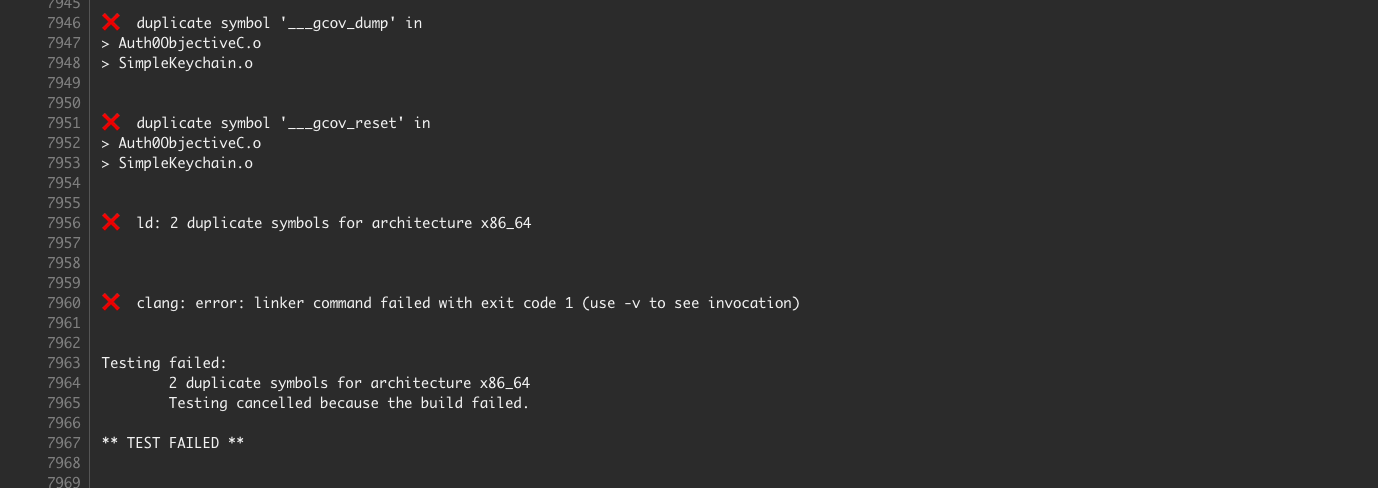This screenshot has height=488, width=1378.
Task: Click the red X next to ld error
Action: pos(111,222)
